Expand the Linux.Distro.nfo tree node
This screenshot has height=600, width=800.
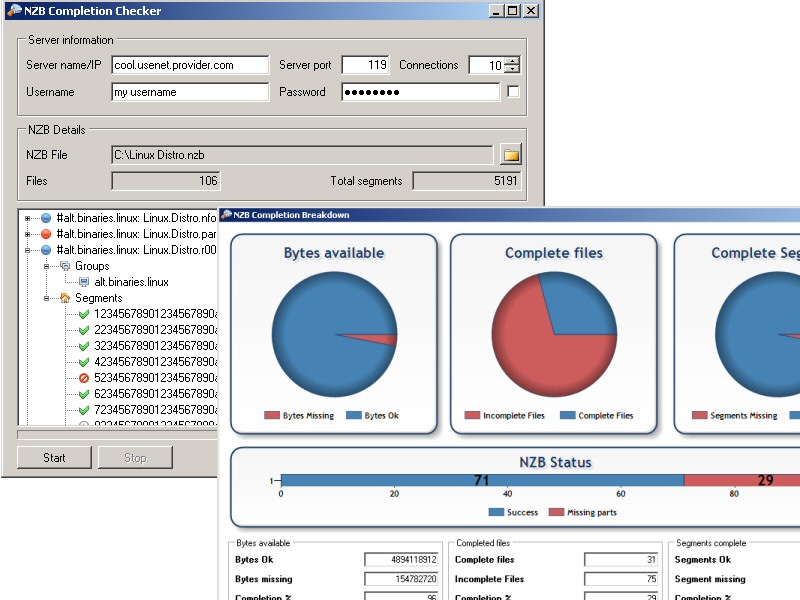(x=28, y=218)
